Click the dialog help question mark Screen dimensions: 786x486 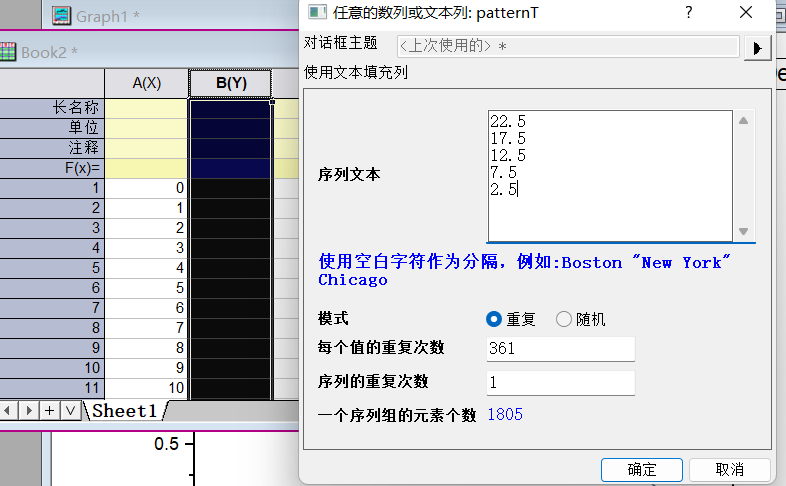(688, 12)
